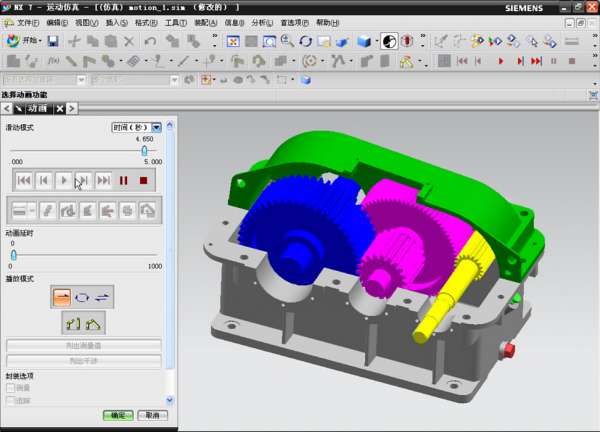600x432 pixels.
Task: Pause the animation with red pause button
Action: 124,180
